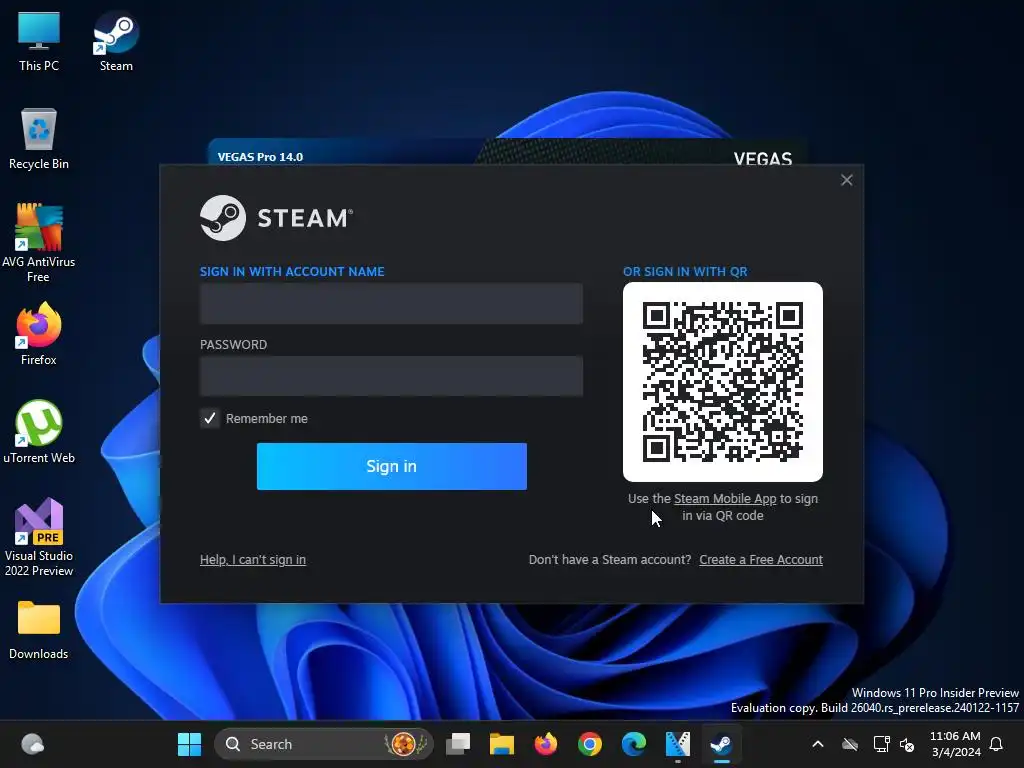1024x768 pixels.
Task: Open the Steam desktop shortcut
Action: 116,40
